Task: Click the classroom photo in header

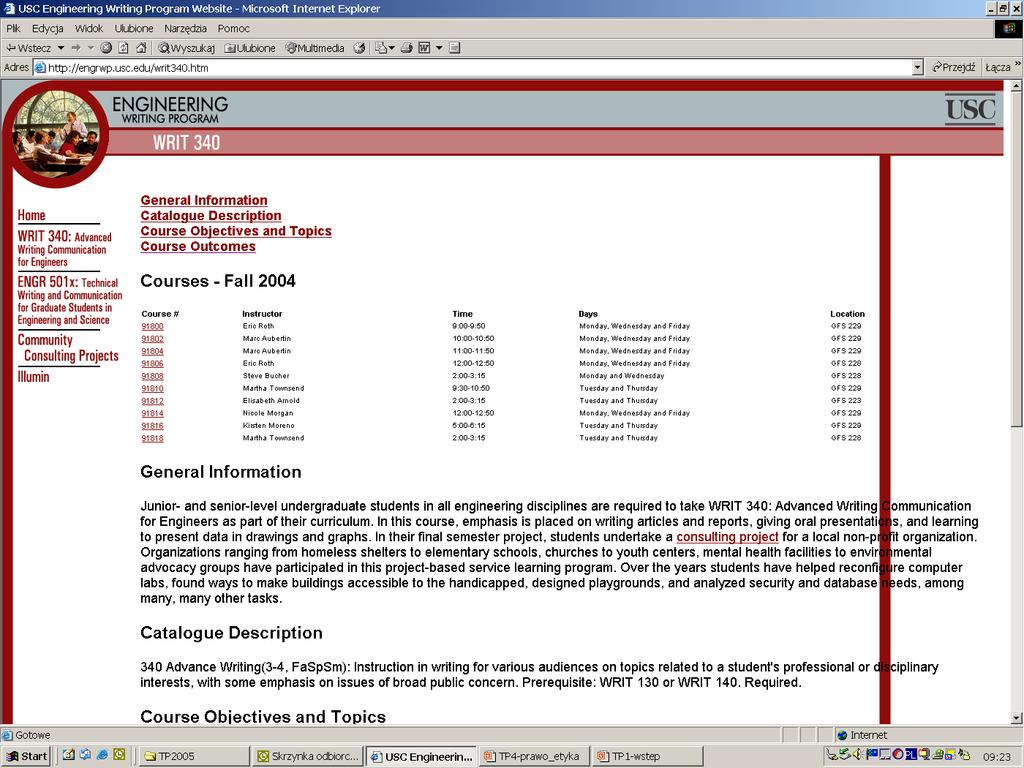Action: coord(57,133)
